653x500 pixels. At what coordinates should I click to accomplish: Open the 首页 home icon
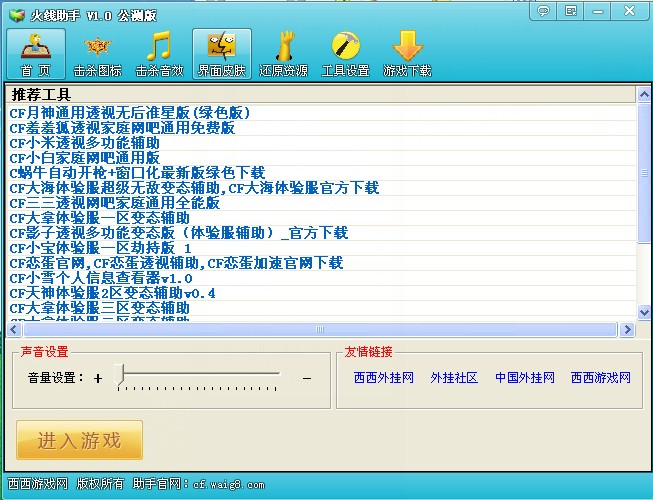pos(36,54)
